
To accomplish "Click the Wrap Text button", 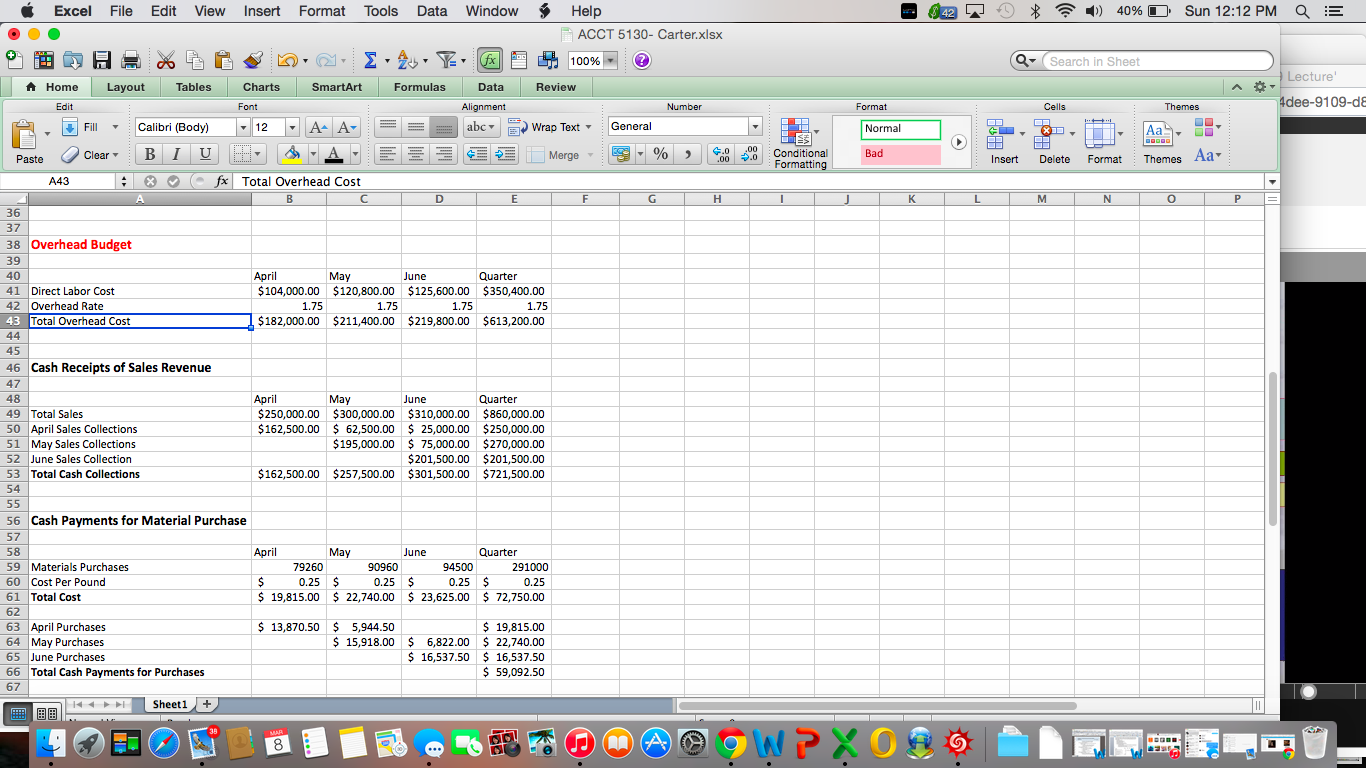I will coord(549,127).
